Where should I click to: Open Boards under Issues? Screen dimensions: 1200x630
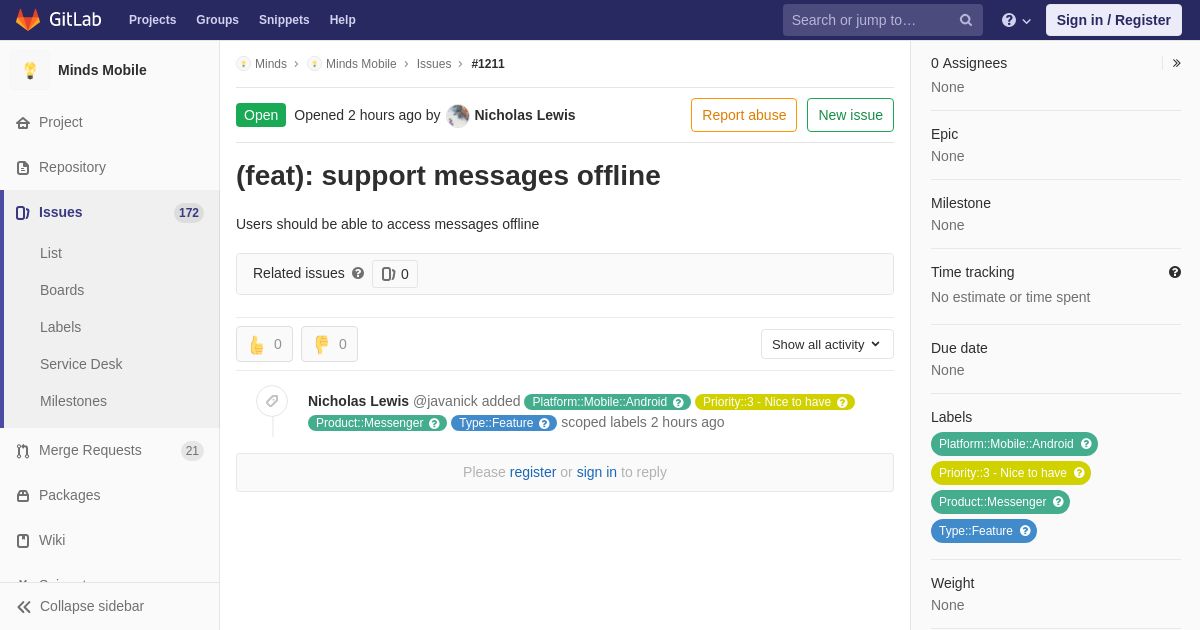62,290
